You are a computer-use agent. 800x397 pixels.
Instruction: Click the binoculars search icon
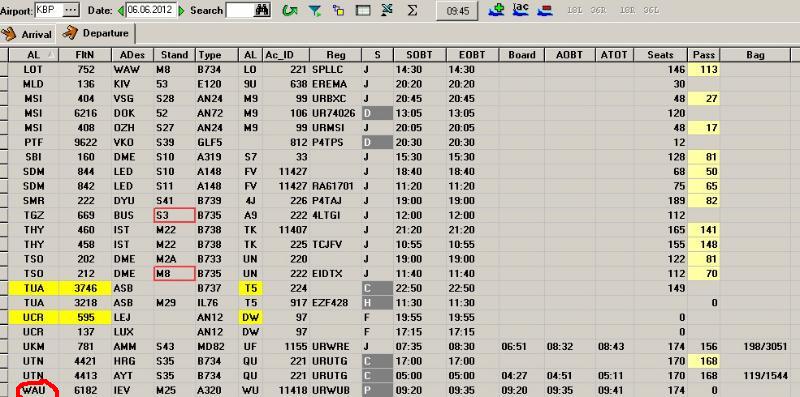(262, 10)
